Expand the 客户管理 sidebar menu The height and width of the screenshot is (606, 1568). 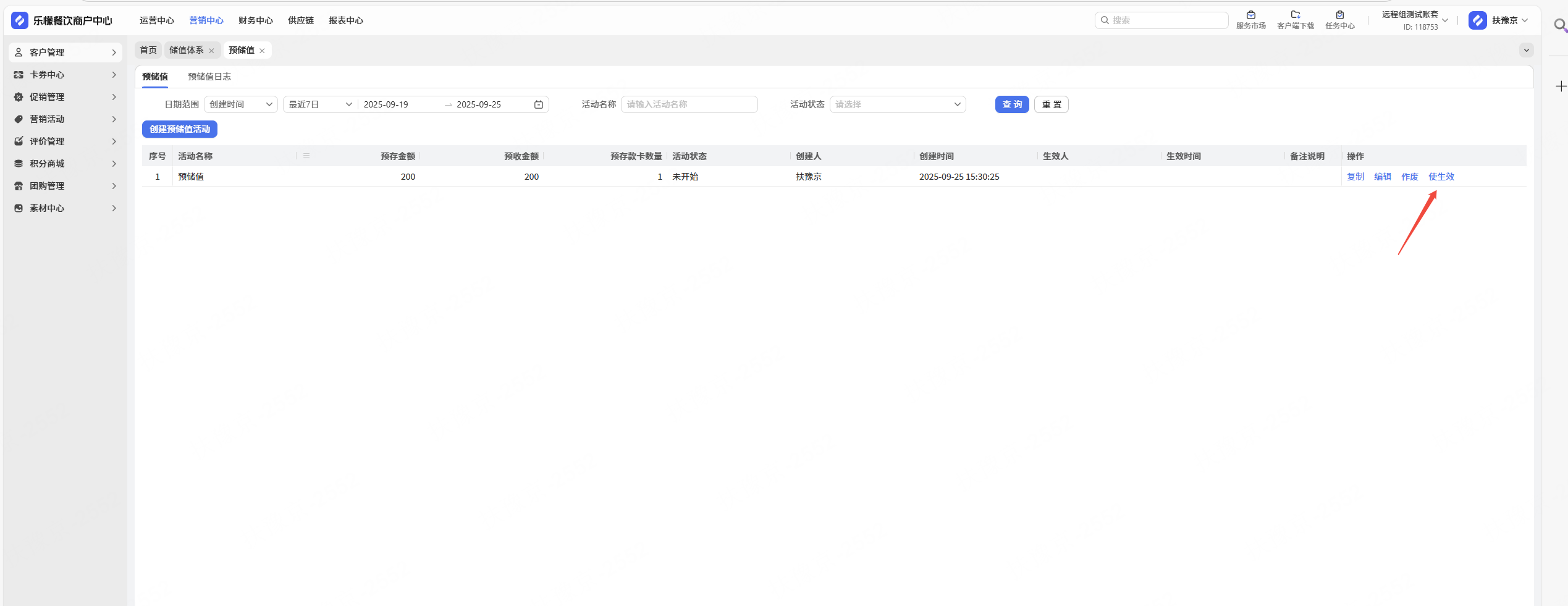coord(114,53)
